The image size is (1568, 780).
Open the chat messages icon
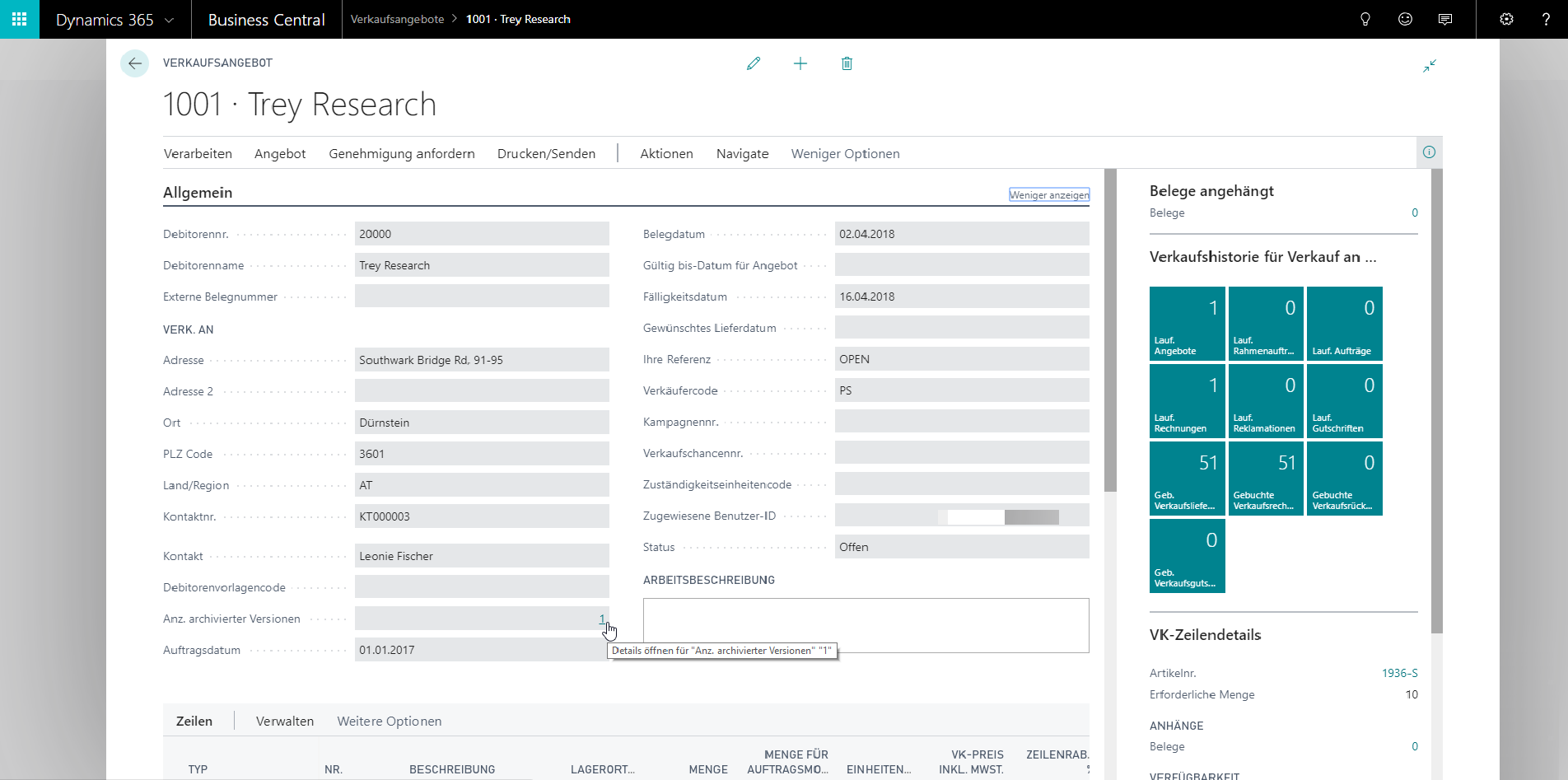point(1445,19)
